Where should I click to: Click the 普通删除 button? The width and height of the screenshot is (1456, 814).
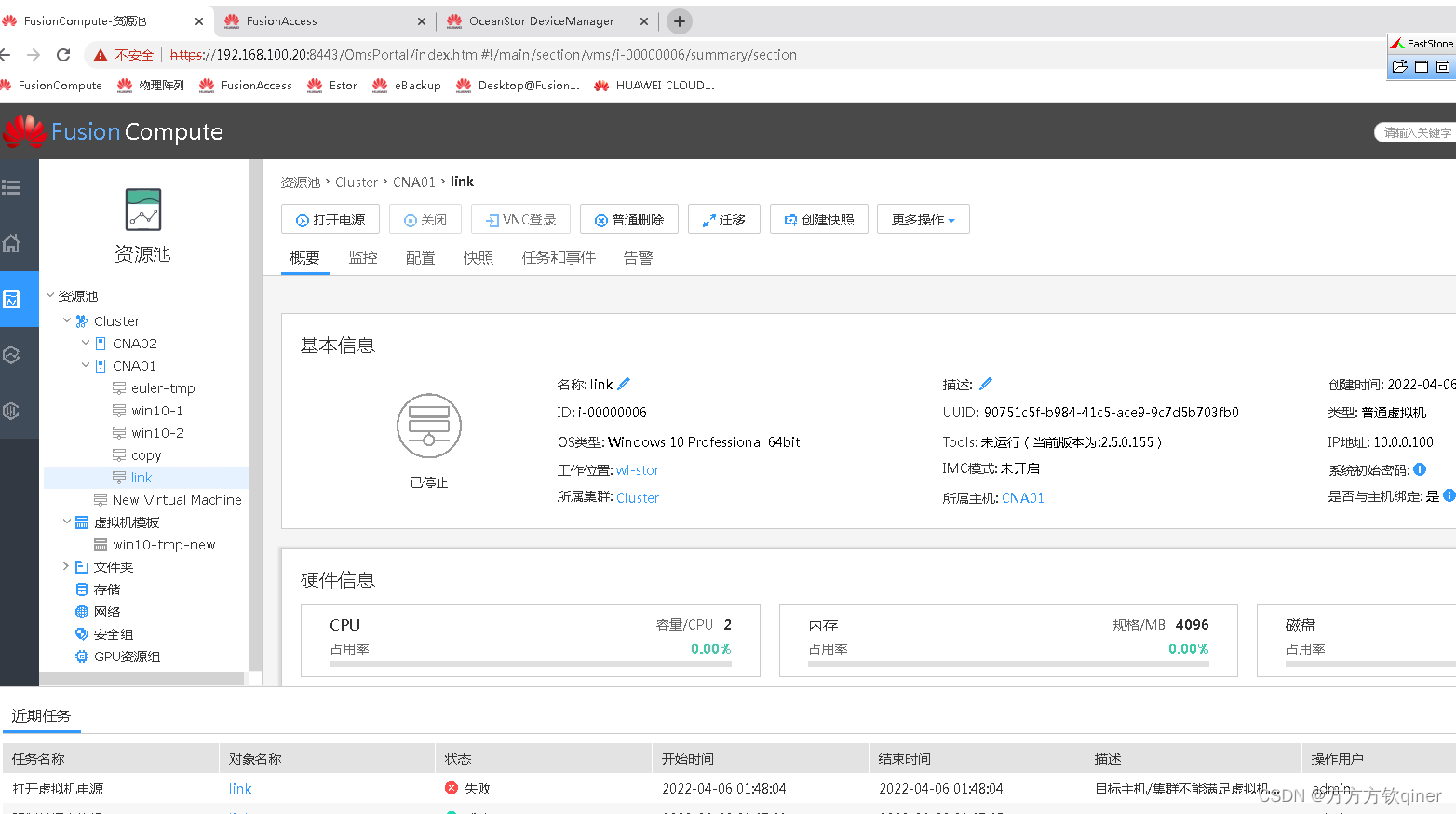[x=629, y=220]
